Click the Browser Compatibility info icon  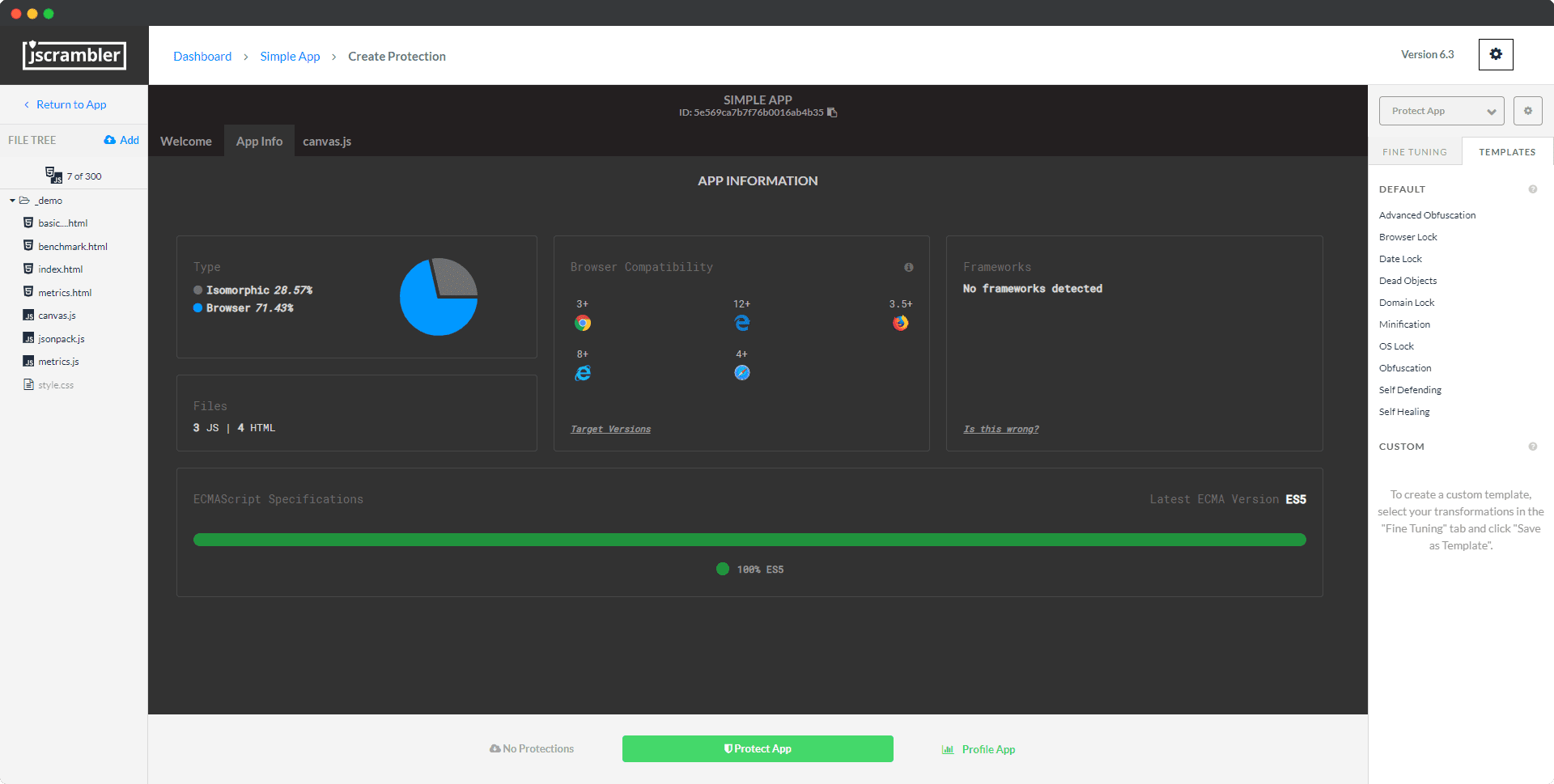pyautogui.click(x=909, y=267)
